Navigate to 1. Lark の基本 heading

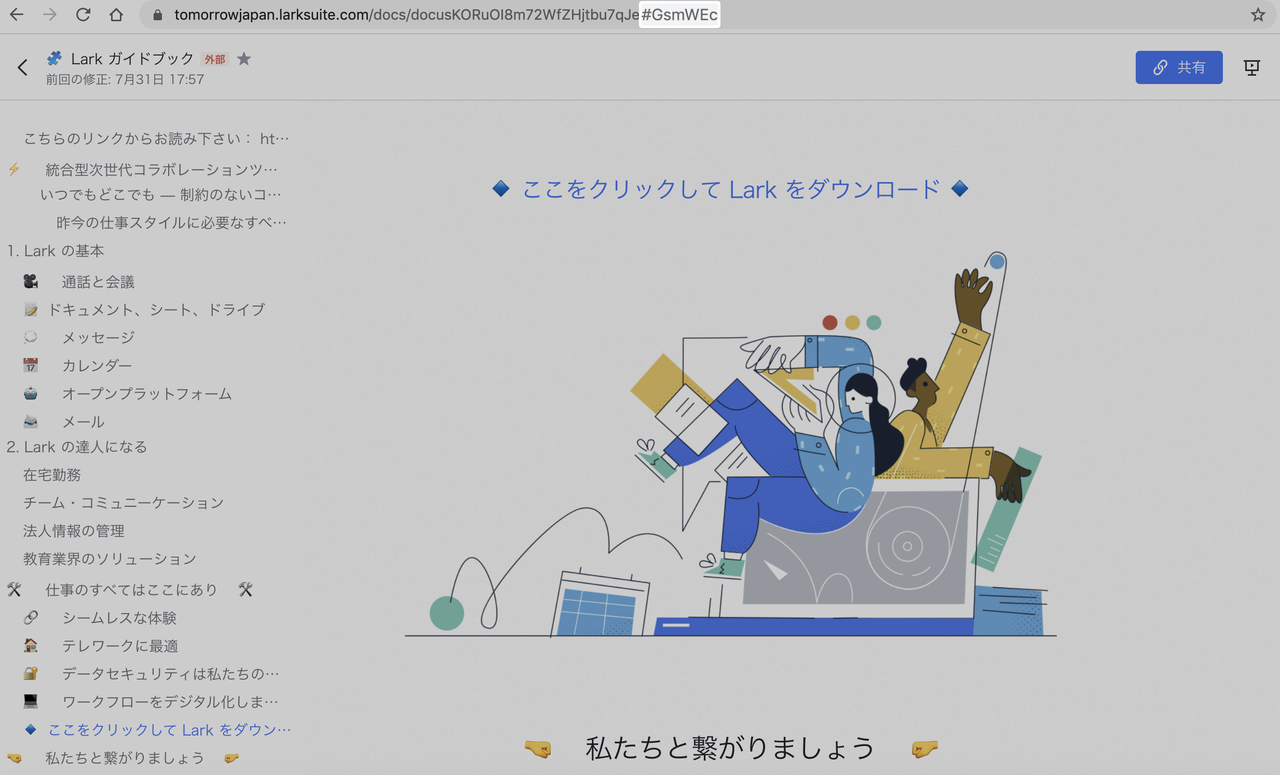click(56, 251)
